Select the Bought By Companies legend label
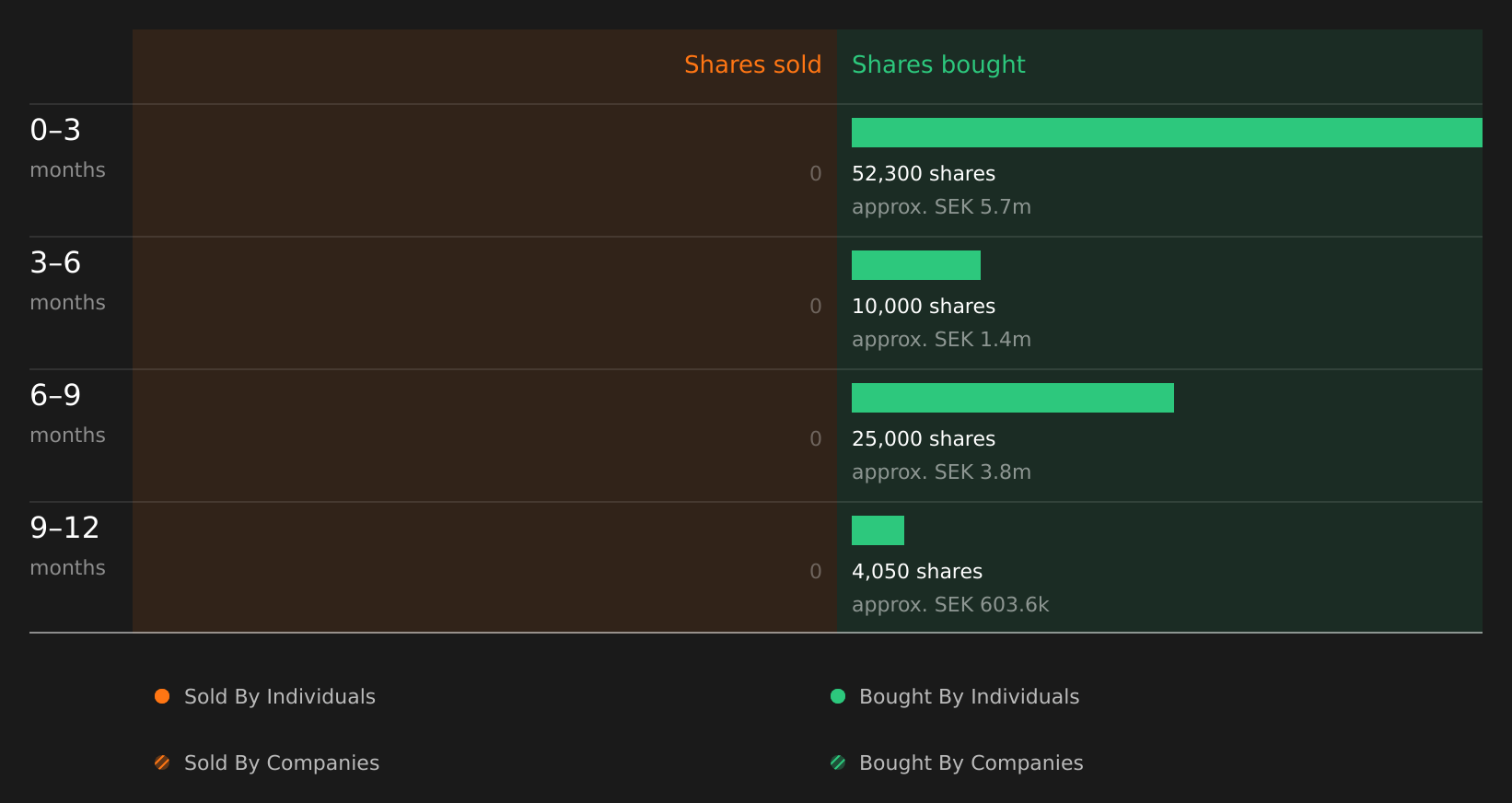 [971, 763]
